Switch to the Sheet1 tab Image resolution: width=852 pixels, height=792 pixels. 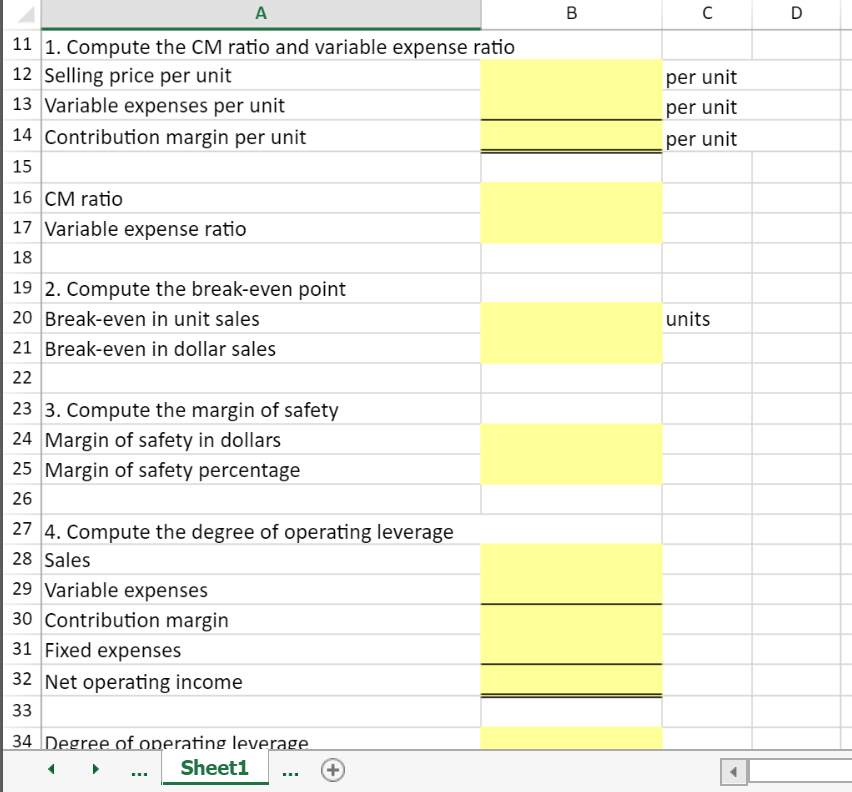pyautogui.click(x=215, y=770)
